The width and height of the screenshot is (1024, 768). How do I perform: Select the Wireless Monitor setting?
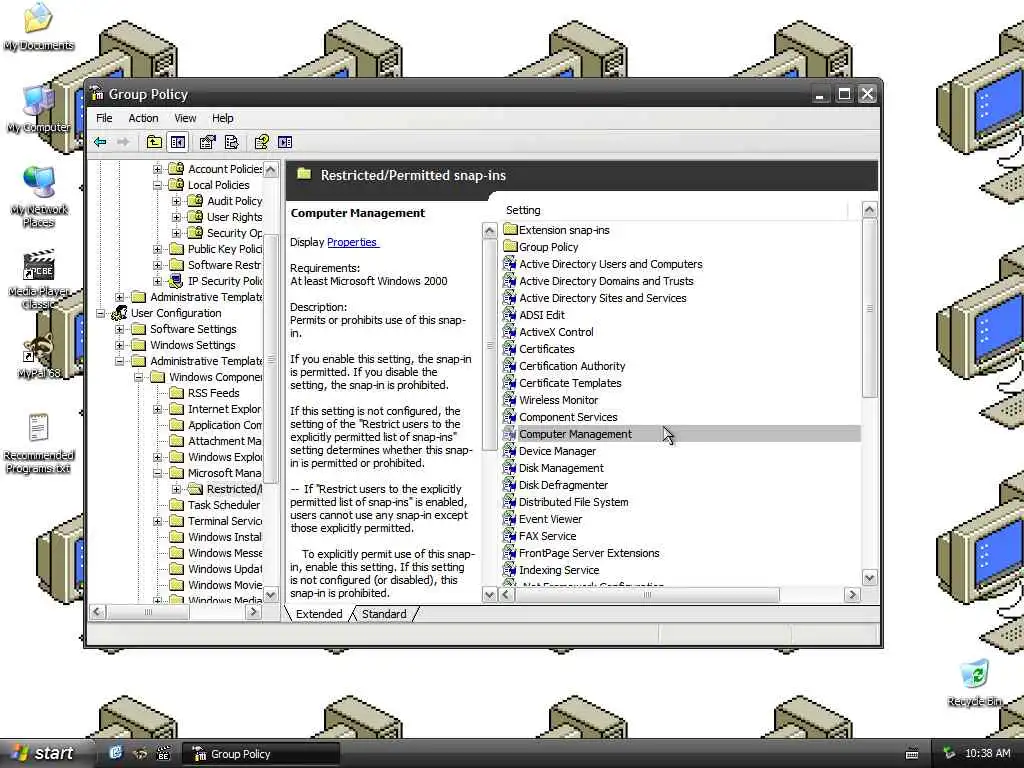(x=558, y=400)
